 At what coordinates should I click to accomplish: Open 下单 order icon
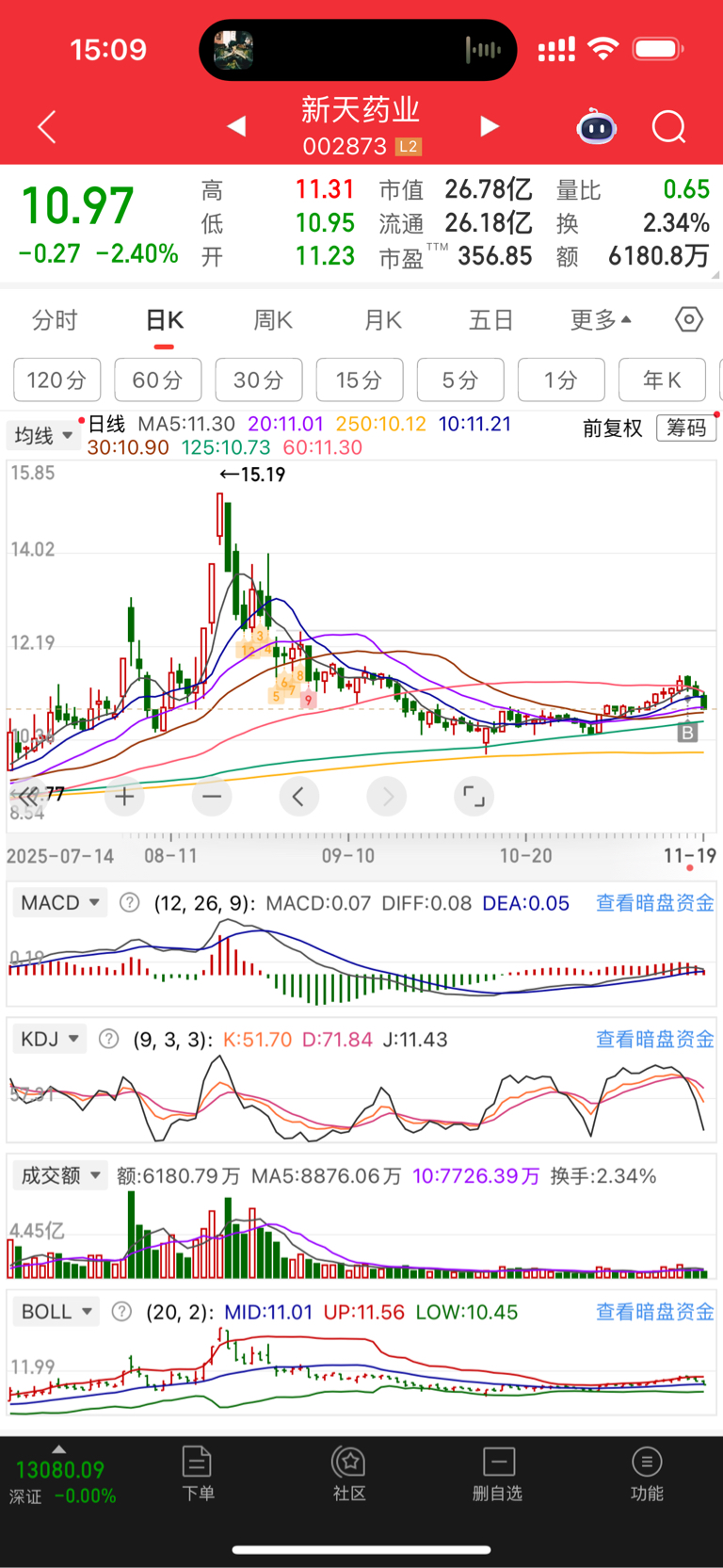pos(198,1474)
